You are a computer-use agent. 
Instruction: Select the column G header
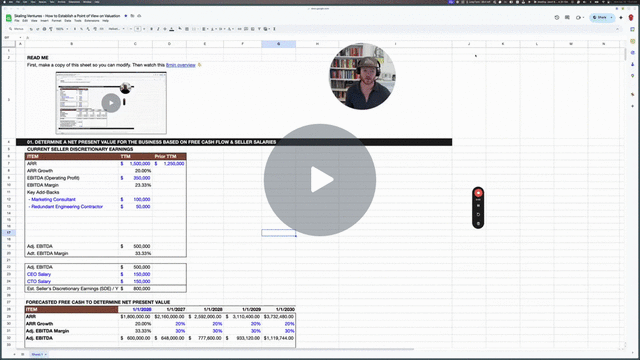[x=278, y=44]
